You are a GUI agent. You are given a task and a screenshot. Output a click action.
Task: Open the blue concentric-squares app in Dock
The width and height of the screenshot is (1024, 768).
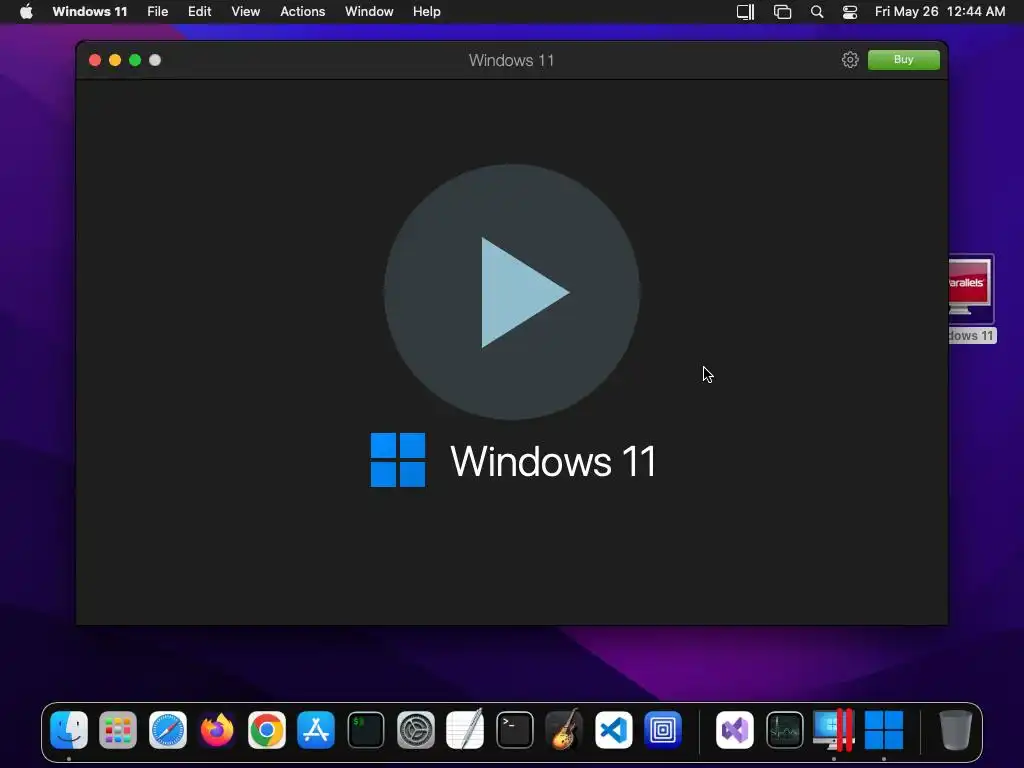coord(663,729)
